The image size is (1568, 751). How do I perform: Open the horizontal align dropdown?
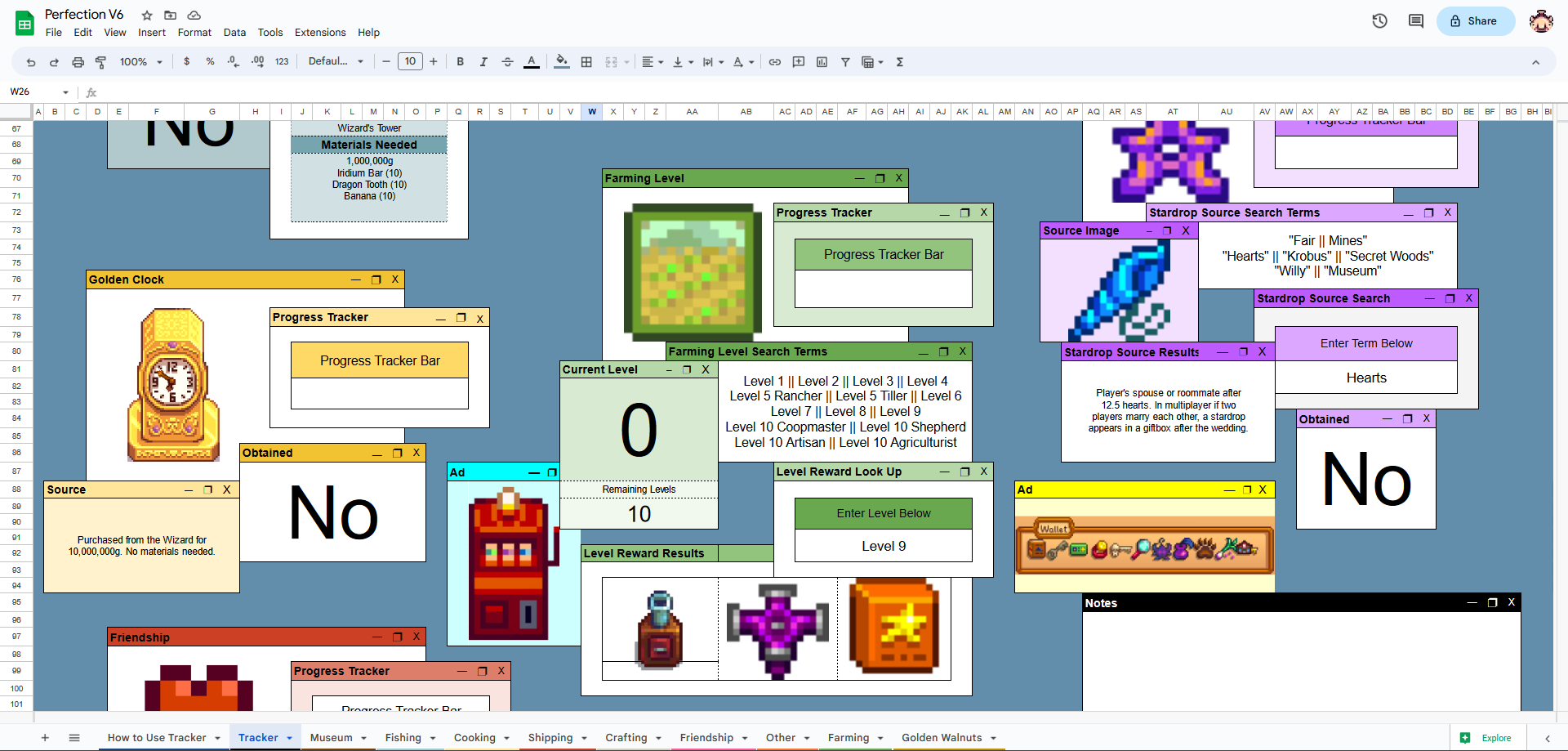tap(653, 62)
